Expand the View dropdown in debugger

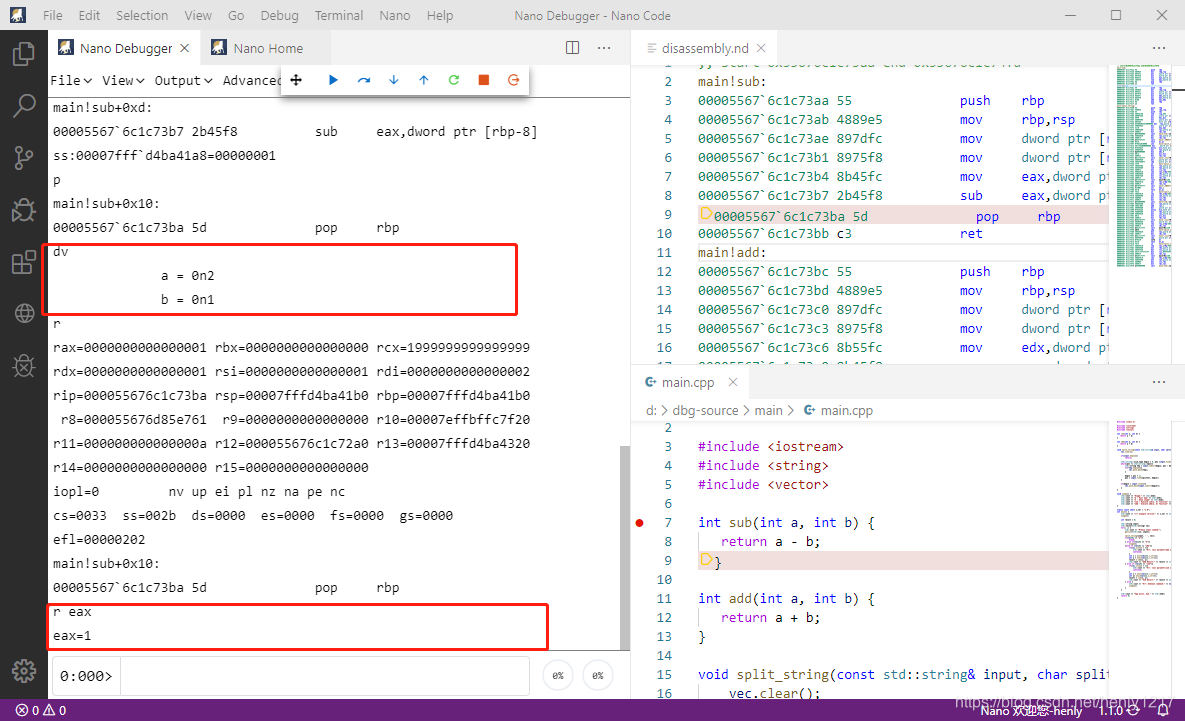coord(123,80)
